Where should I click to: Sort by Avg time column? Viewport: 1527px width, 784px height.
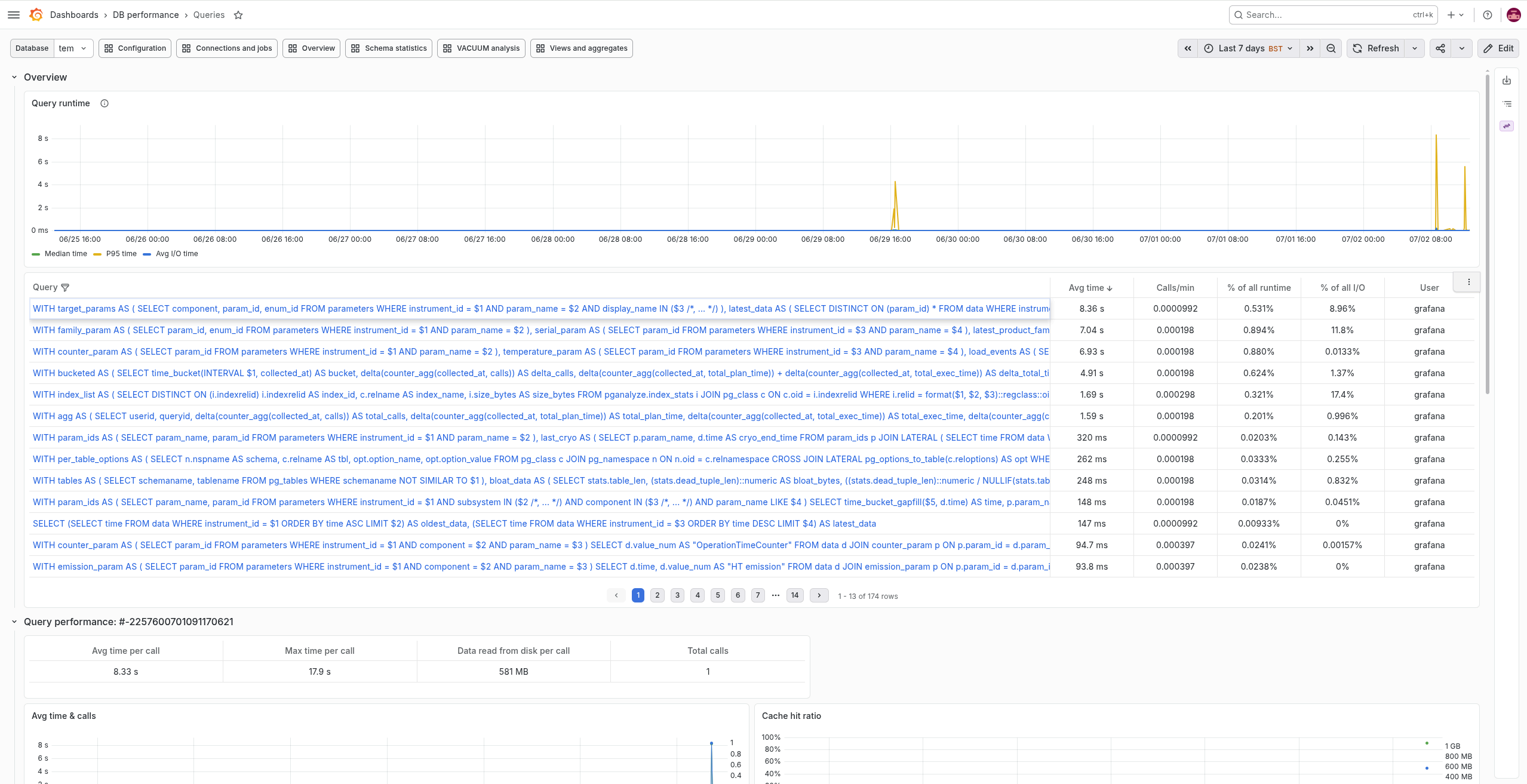[1091, 288]
